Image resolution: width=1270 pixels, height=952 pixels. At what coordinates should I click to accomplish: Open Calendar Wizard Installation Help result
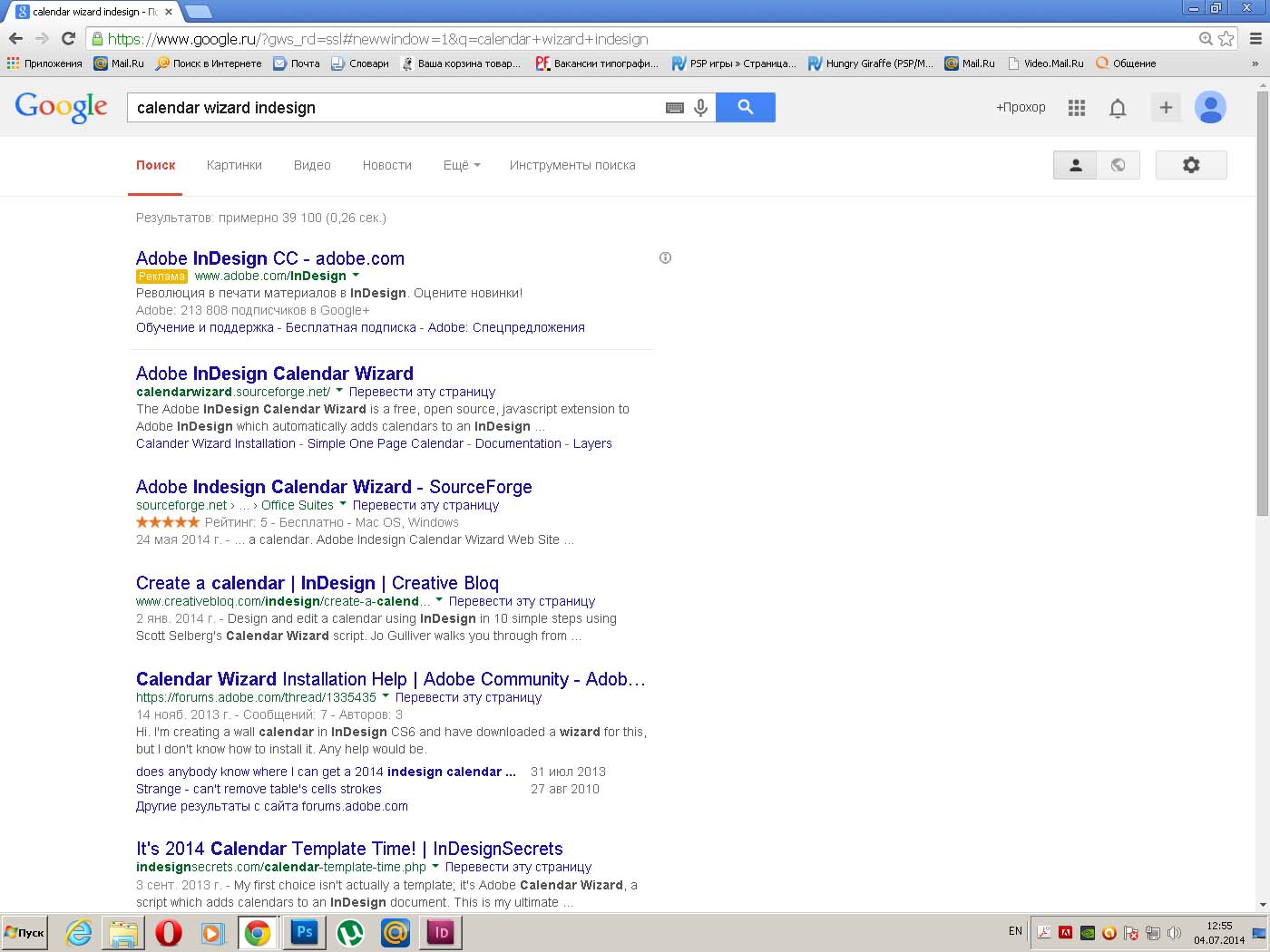click(x=391, y=679)
